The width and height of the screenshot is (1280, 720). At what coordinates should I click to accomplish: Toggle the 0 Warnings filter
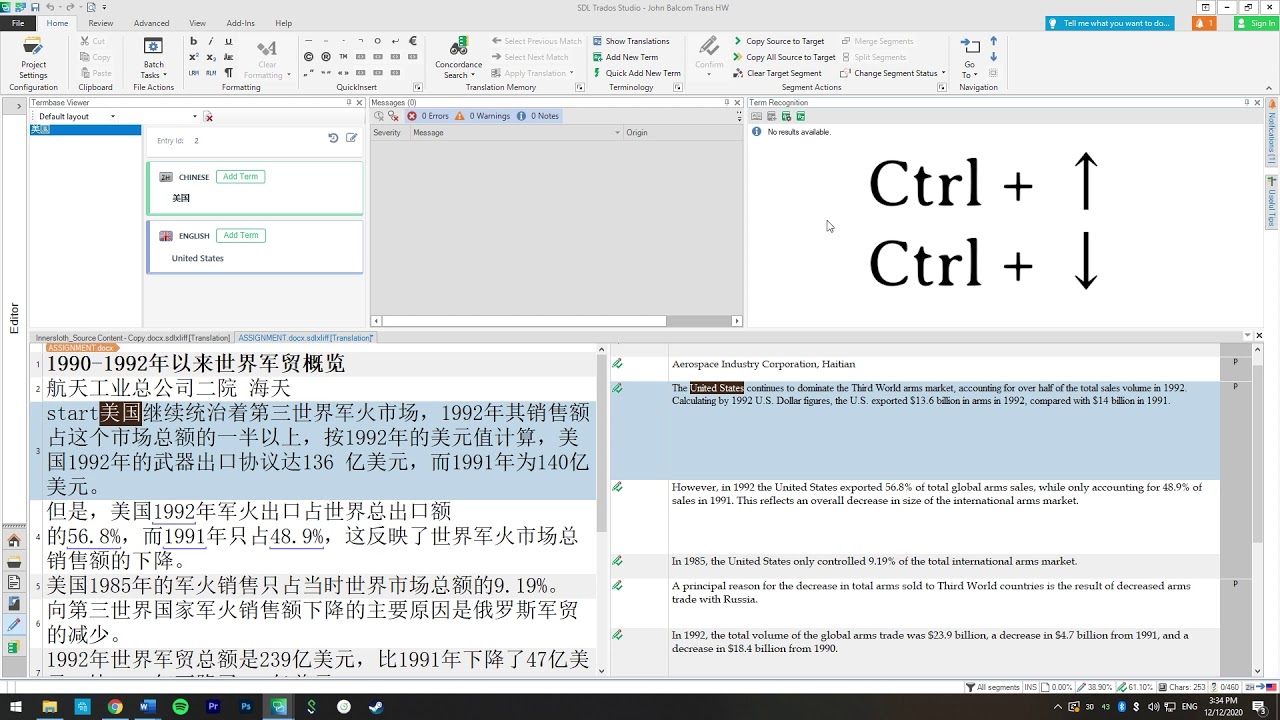pos(483,116)
